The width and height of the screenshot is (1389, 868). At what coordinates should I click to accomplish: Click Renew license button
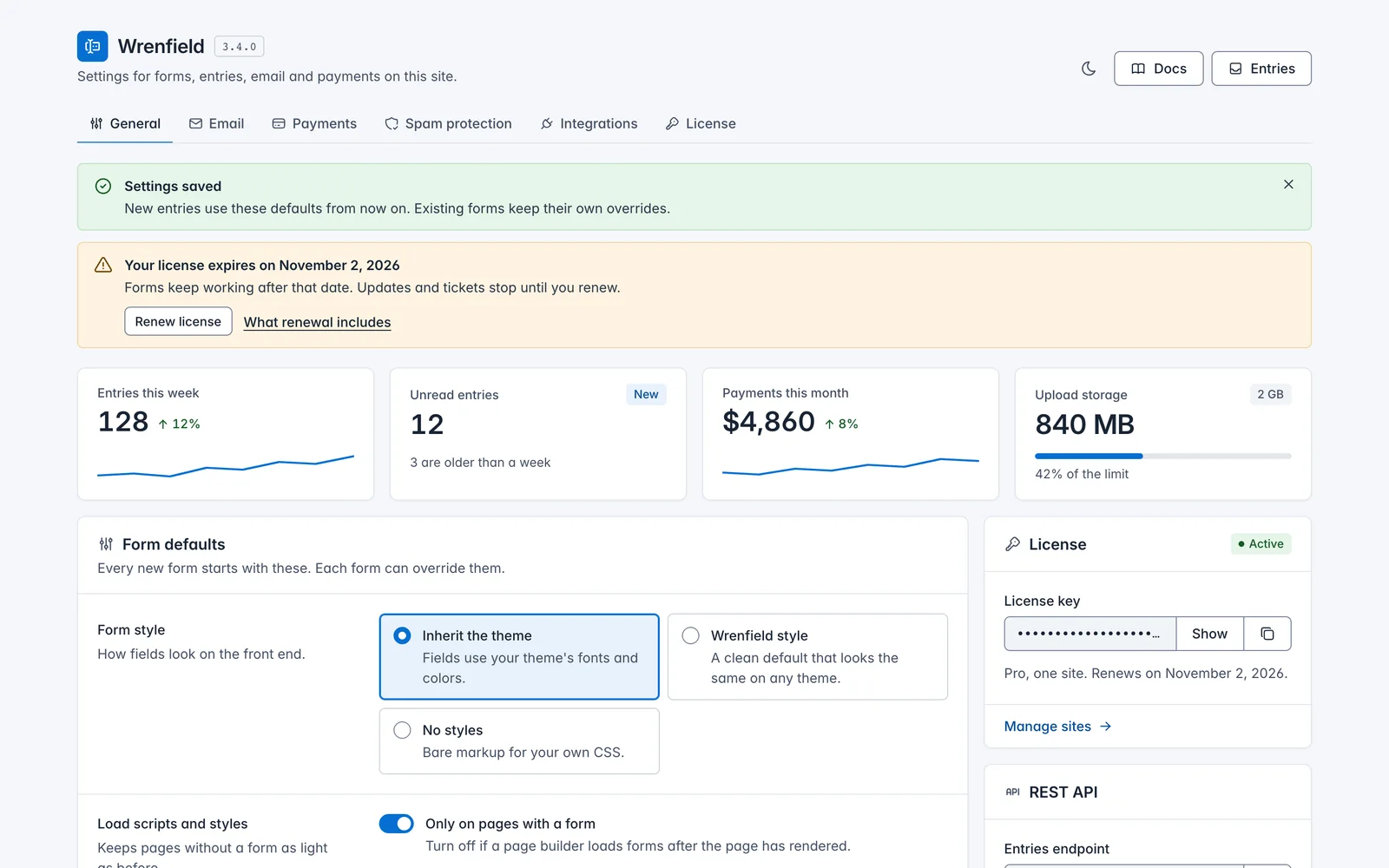click(178, 321)
